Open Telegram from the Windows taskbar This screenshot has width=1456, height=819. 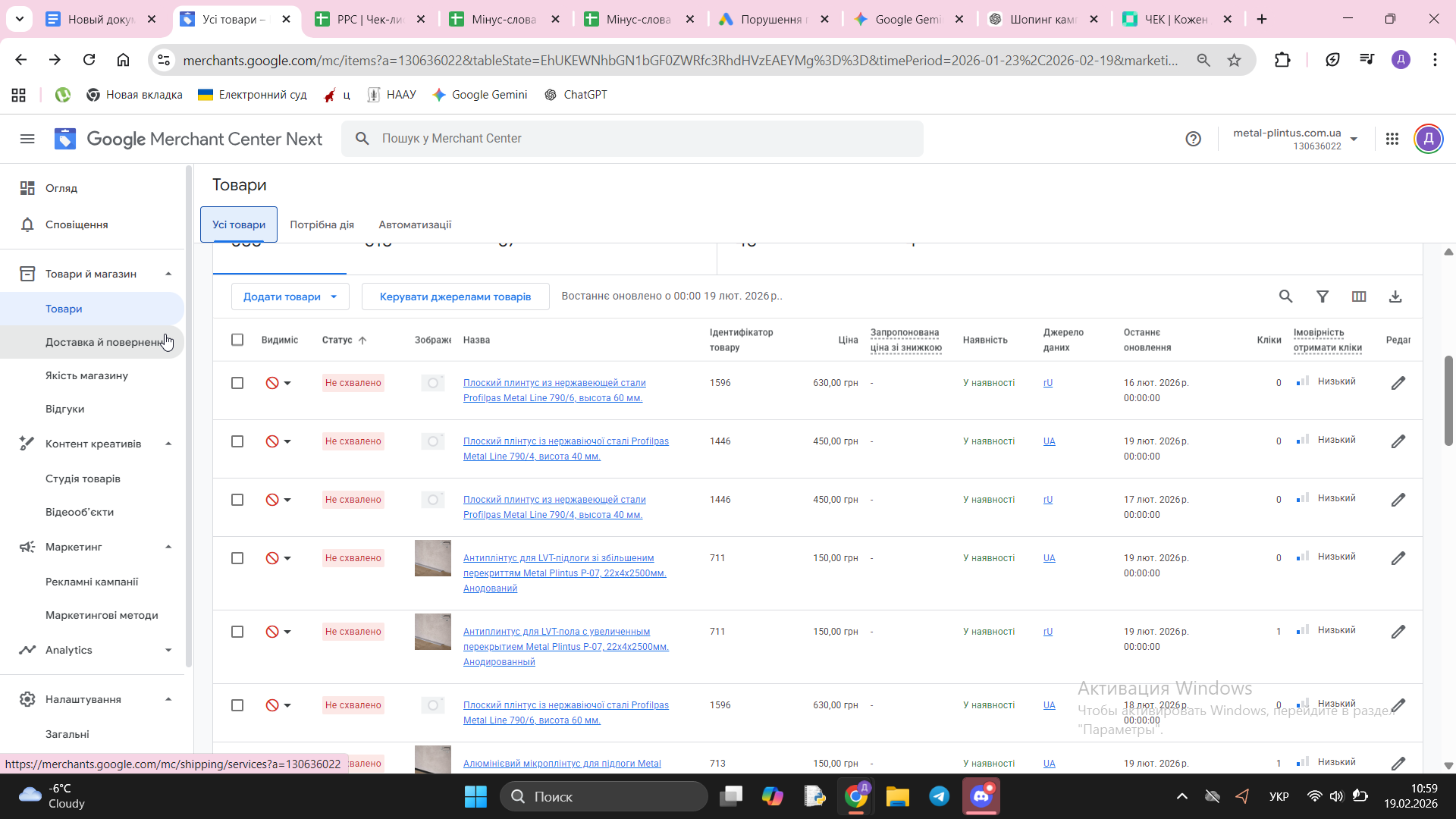click(939, 796)
